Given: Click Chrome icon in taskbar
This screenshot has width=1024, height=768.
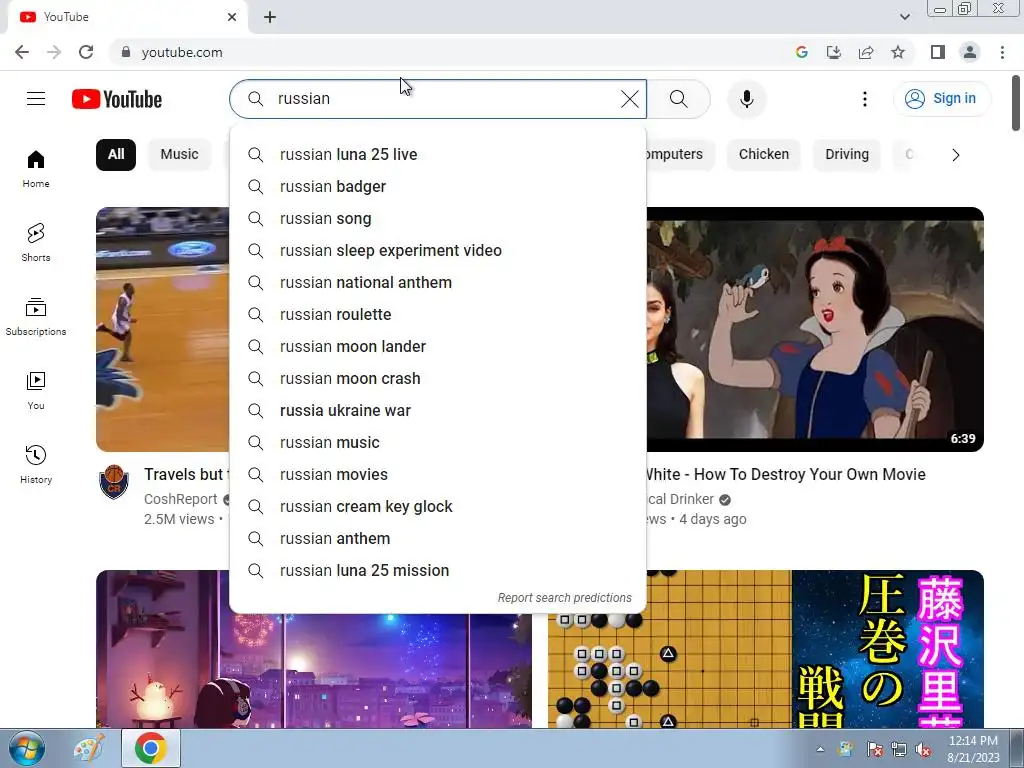Looking at the screenshot, I should point(151,748).
